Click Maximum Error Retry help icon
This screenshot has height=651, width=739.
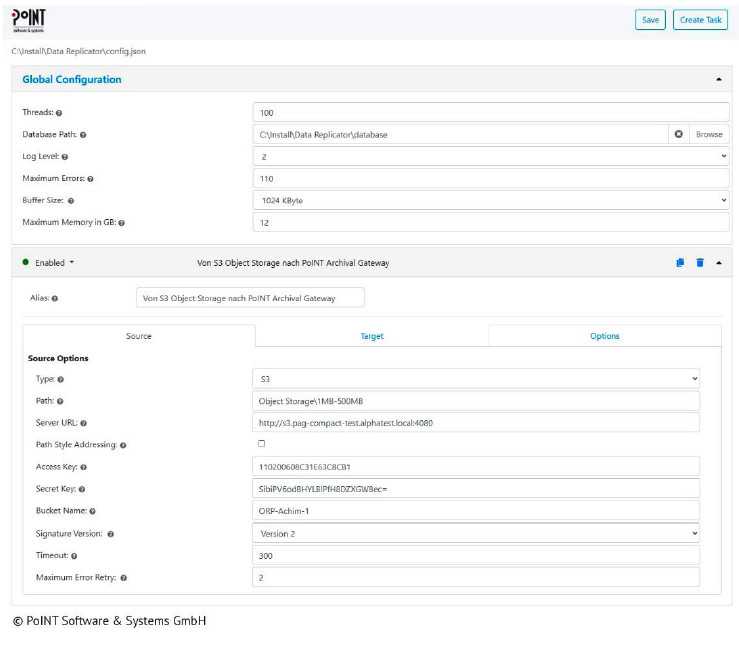[123, 578]
